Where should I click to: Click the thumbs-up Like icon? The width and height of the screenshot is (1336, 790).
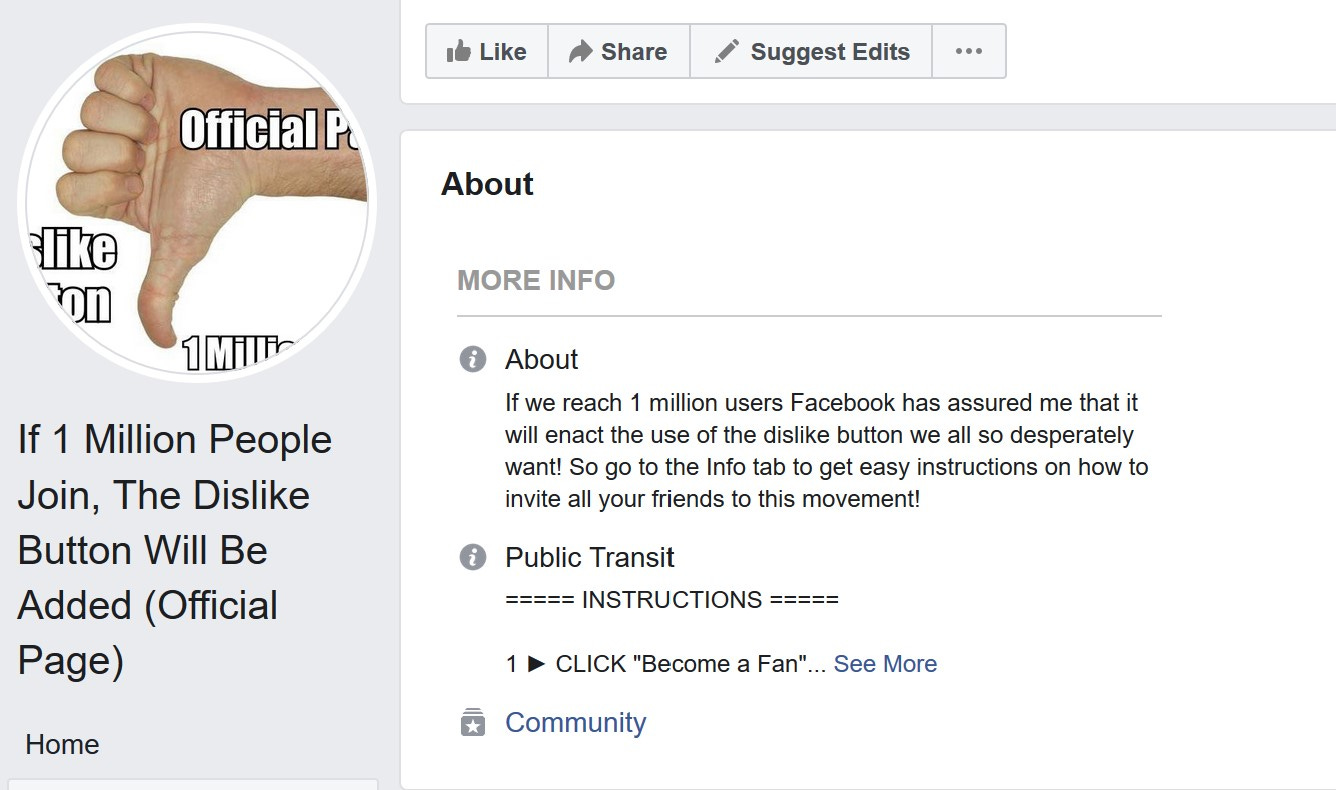click(x=459, y=52)
